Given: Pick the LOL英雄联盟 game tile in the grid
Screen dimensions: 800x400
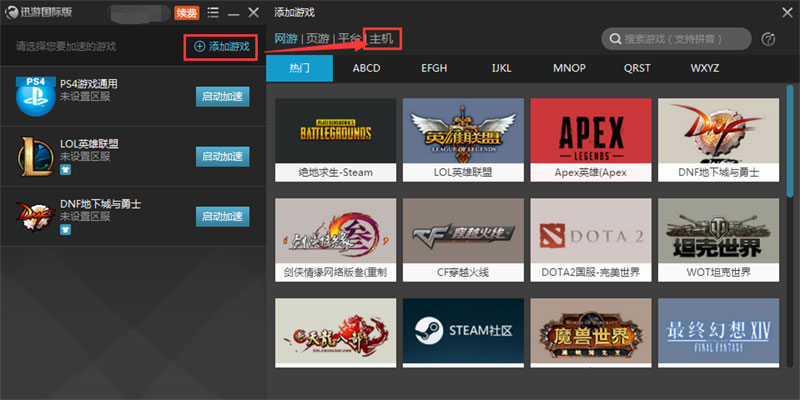Looking at the screenshot, I should pos(463,140).
